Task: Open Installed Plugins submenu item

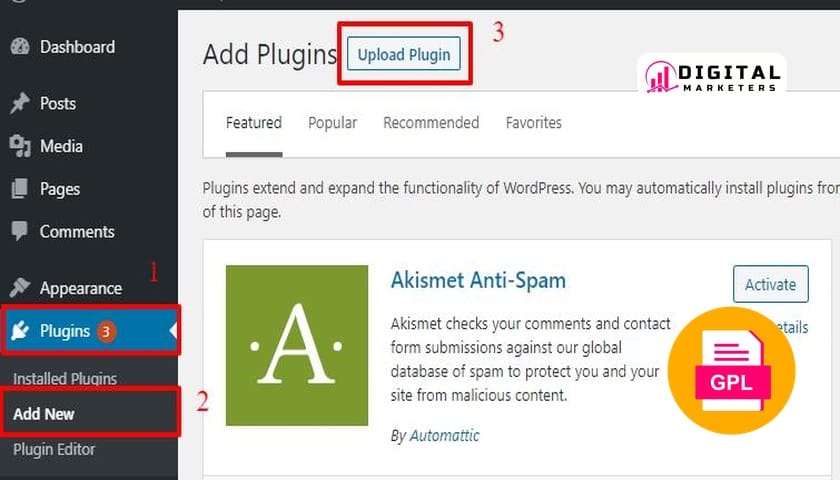Action: point(65,379)
